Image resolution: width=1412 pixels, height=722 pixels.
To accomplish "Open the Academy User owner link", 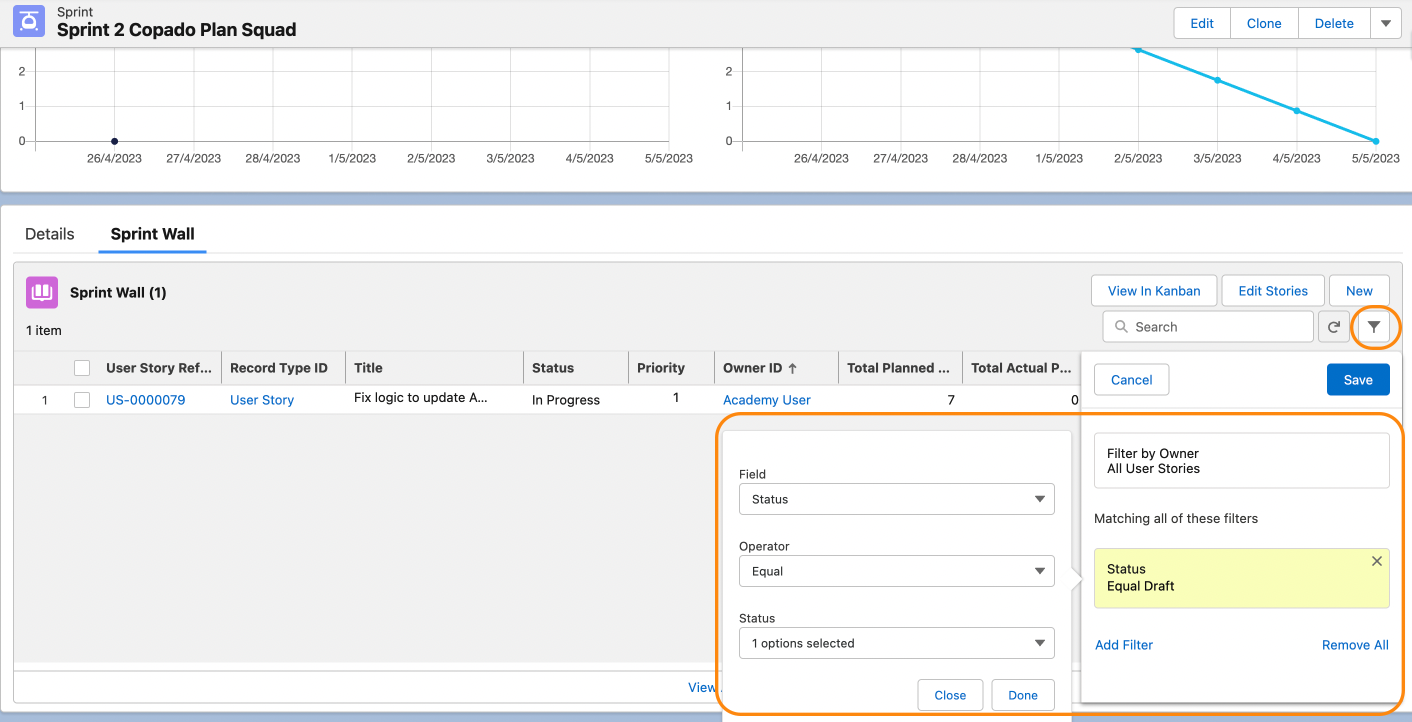I will pyautogui.click(x=767, y=400).
